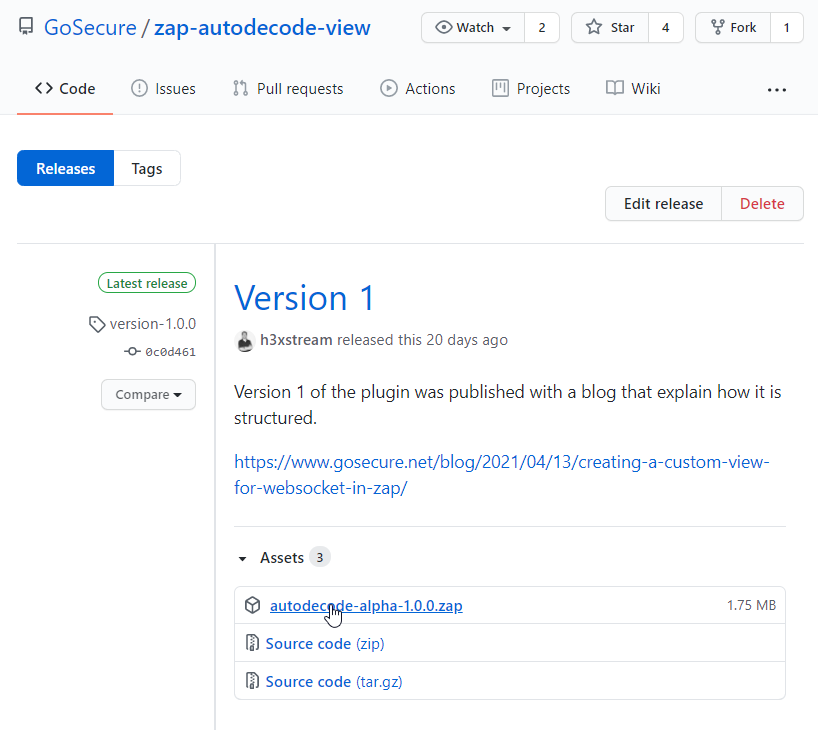Switch to the Pull requests tab
Viewport: 818px width, 730px height.
pyautogui.click(x=288, y=89)
